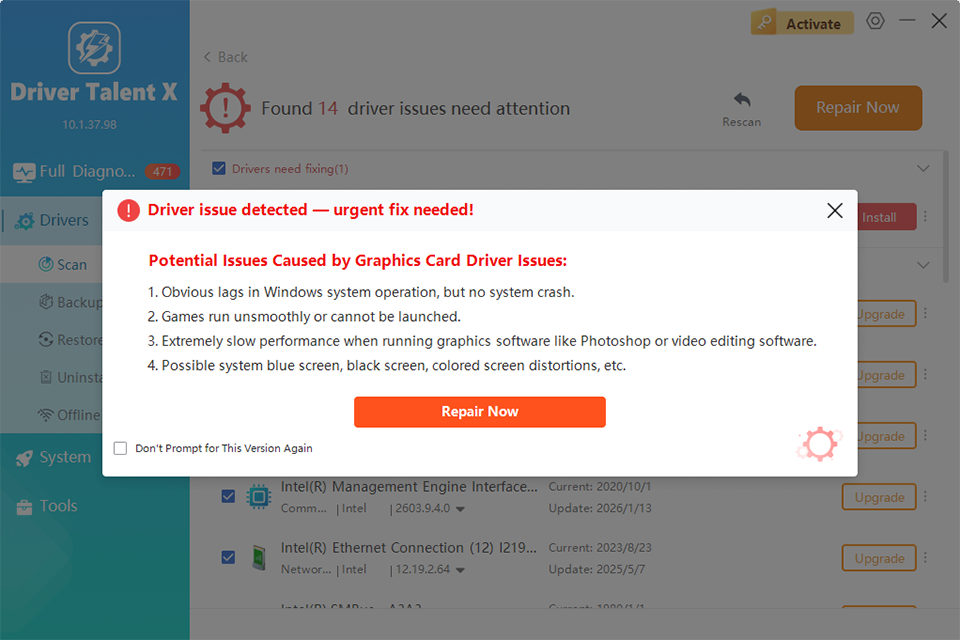The width and height of the screenshot is (960, 640).
Task: Upgrade the Intel Management Engine Interface driver
Action: (879, 497)
